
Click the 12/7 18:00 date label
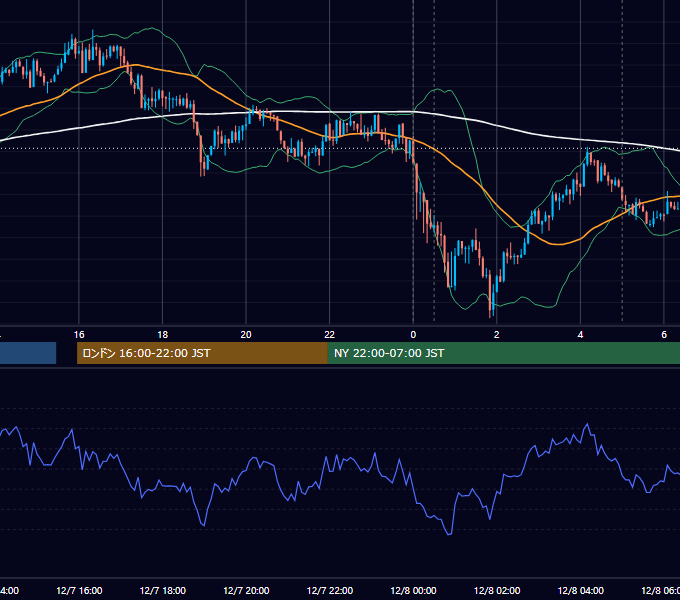(x=163, y=590)
